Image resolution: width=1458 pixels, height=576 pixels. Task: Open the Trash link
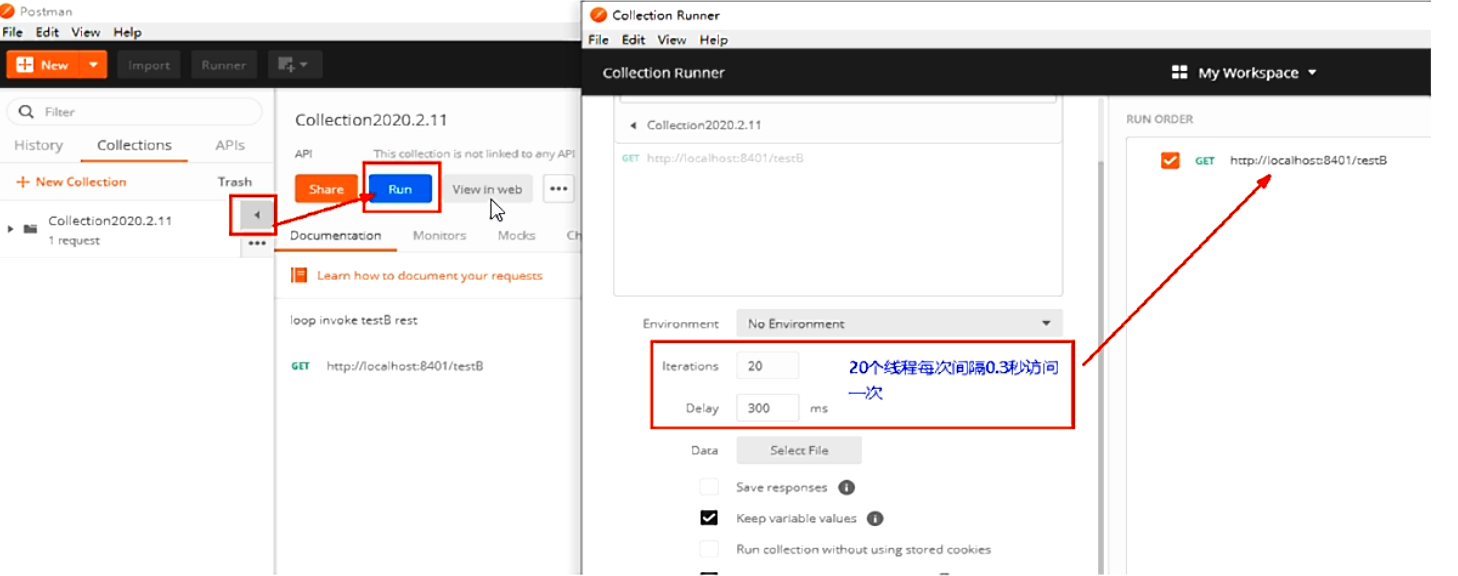(x=235, y=182)
